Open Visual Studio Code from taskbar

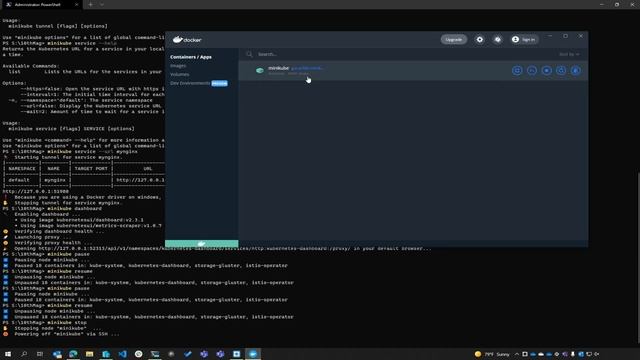pyautogui.click(x=122, y=354)
